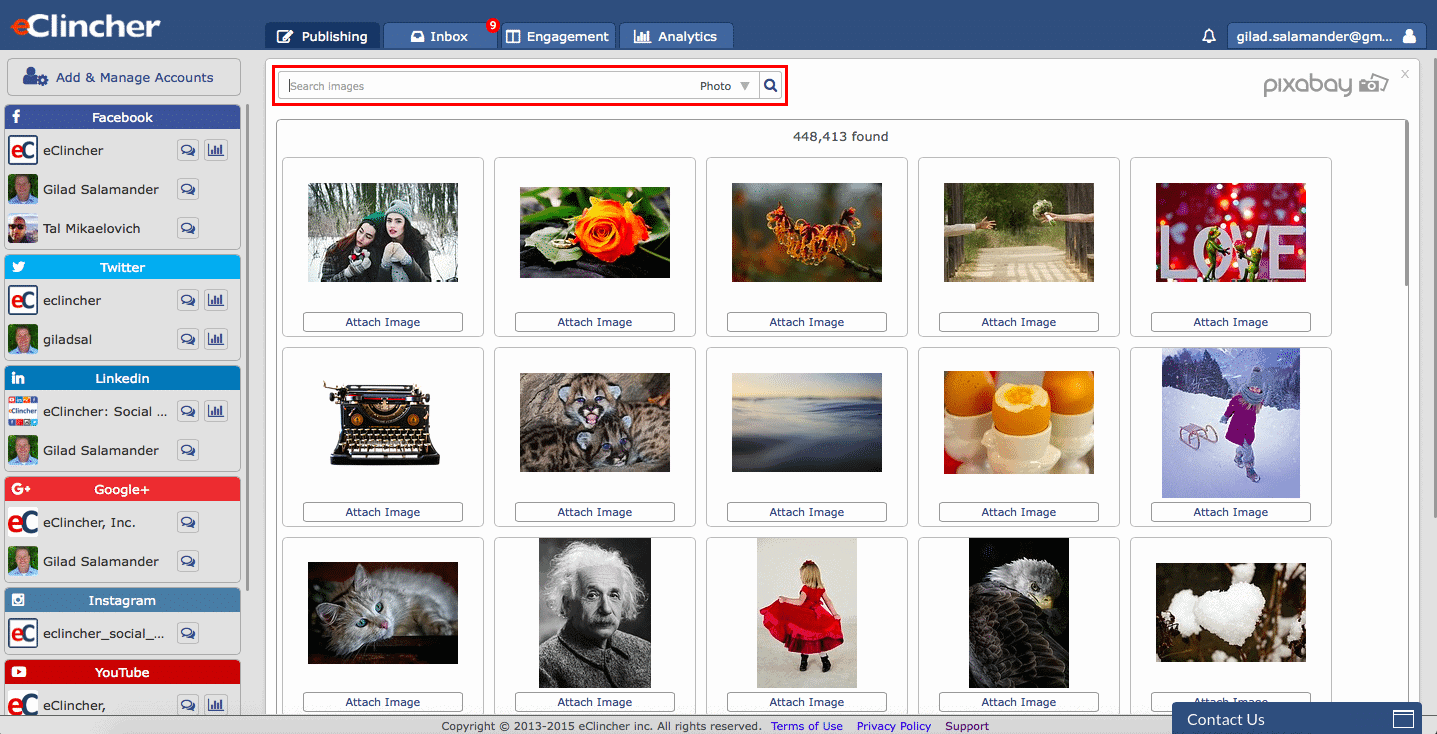Screen dimensions: 1437x734
Task: Open the notifications bell
Action: 1209,36
